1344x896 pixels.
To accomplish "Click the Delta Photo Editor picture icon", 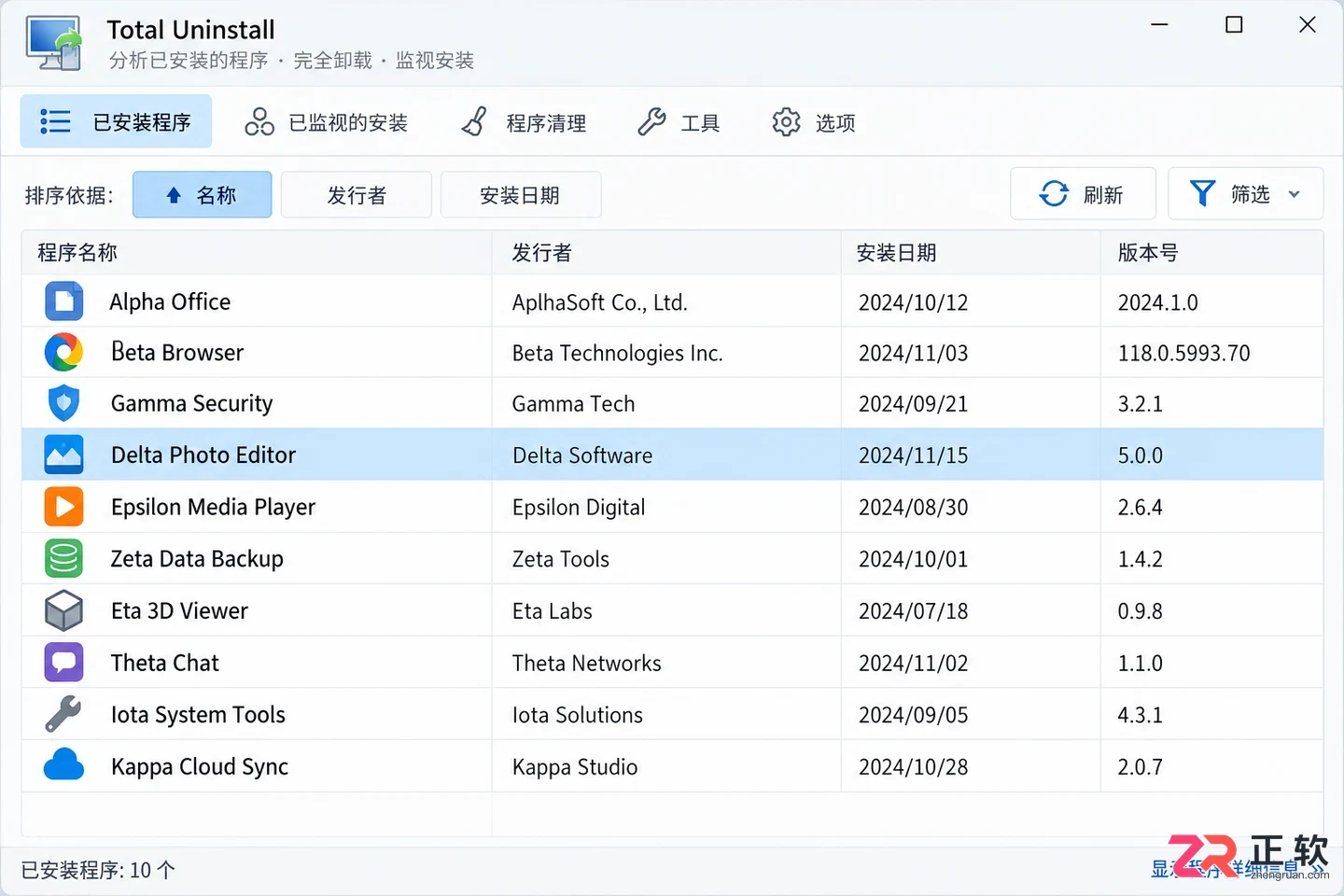I will point(63,455).
